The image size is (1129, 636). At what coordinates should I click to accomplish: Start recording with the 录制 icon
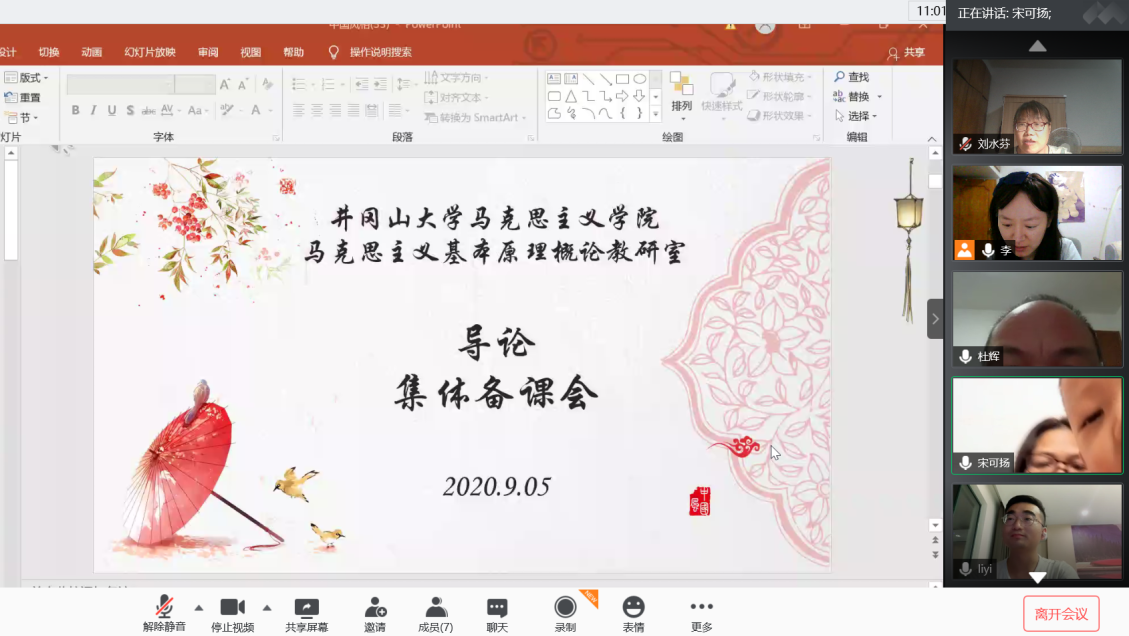coord(565,607)
